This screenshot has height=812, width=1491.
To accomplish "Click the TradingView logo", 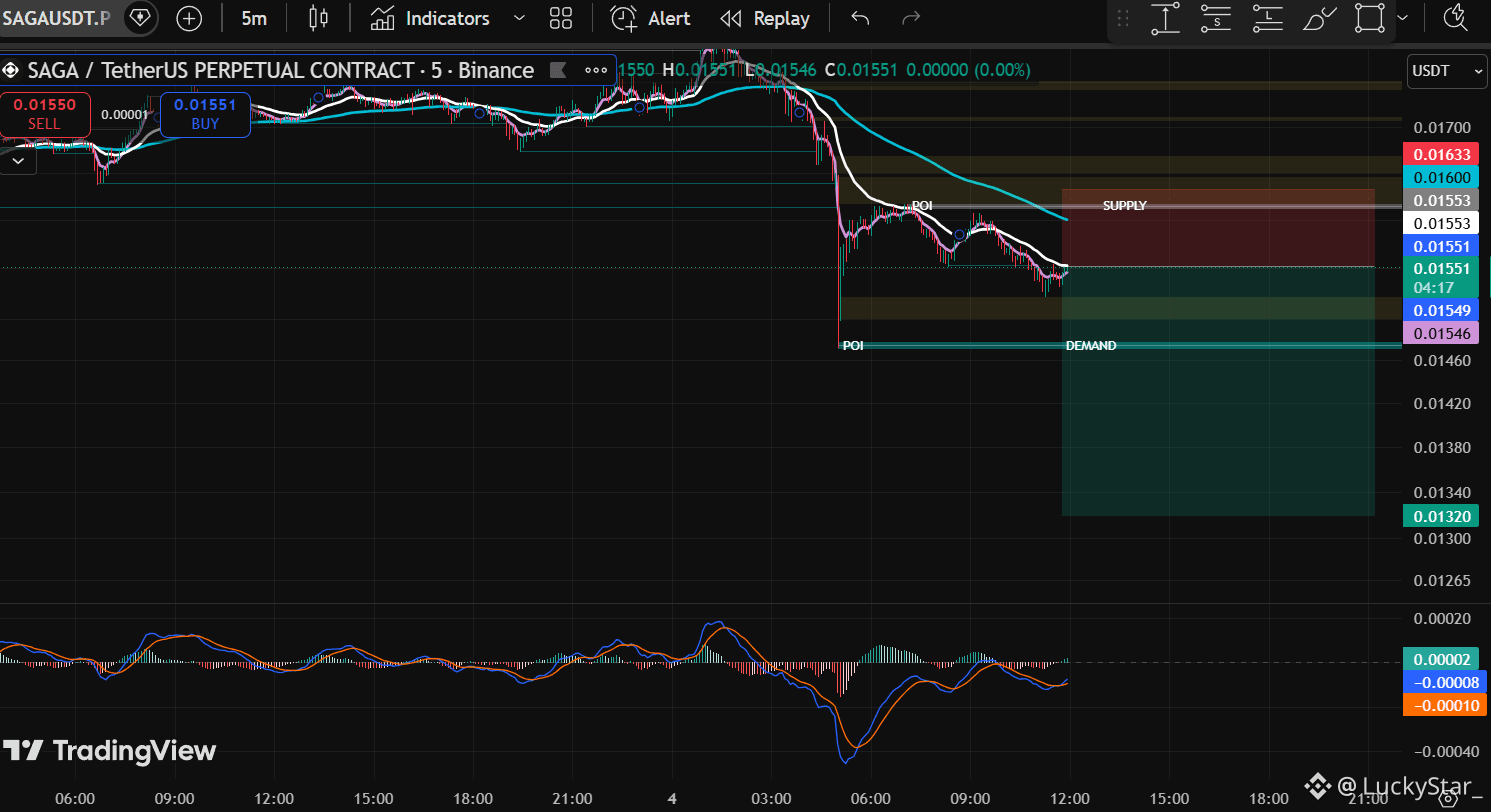I will pos(110,751).
